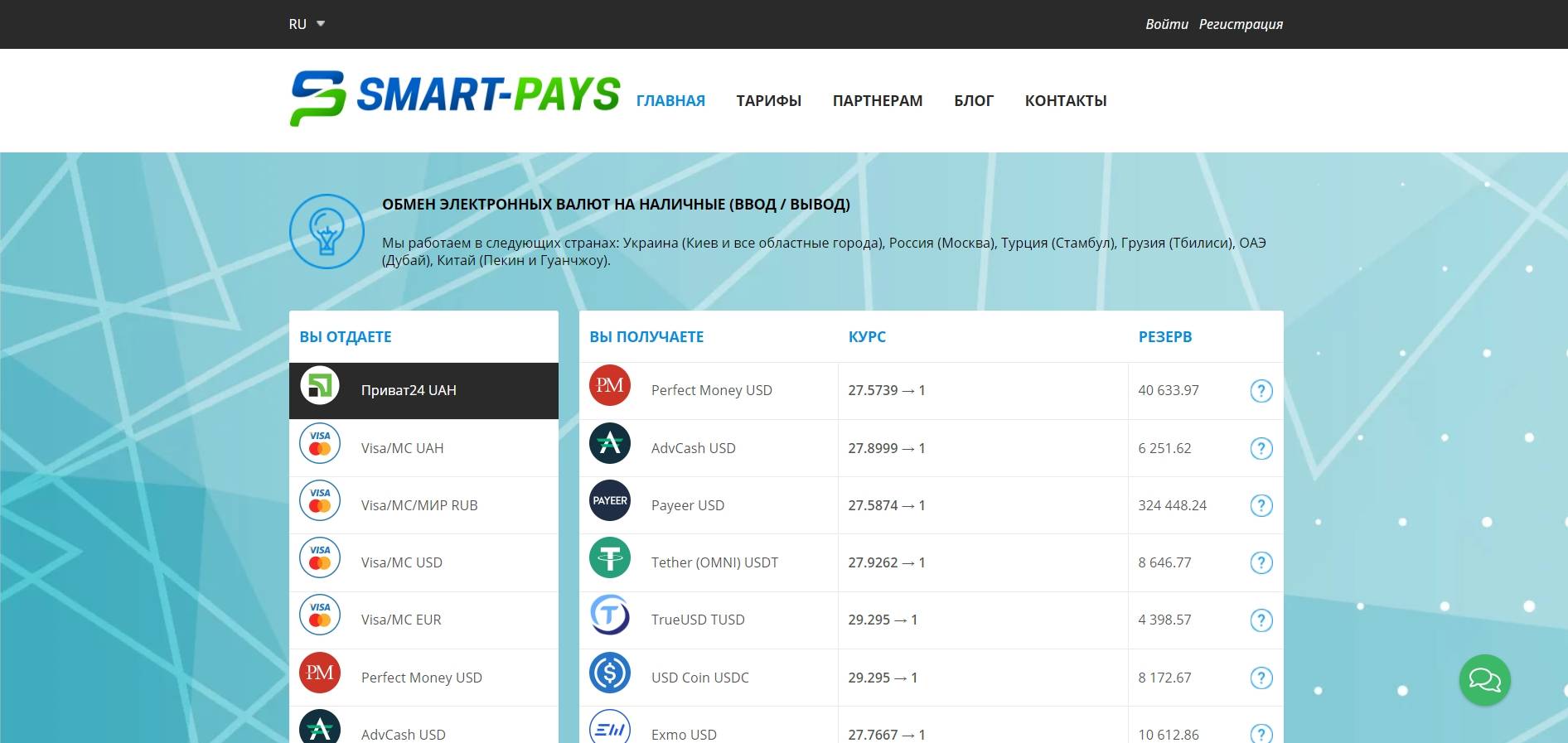Screen dimensions: 1568x743
Task: Choose Tether (OMNI) USDT to receive
Action: 714,562
